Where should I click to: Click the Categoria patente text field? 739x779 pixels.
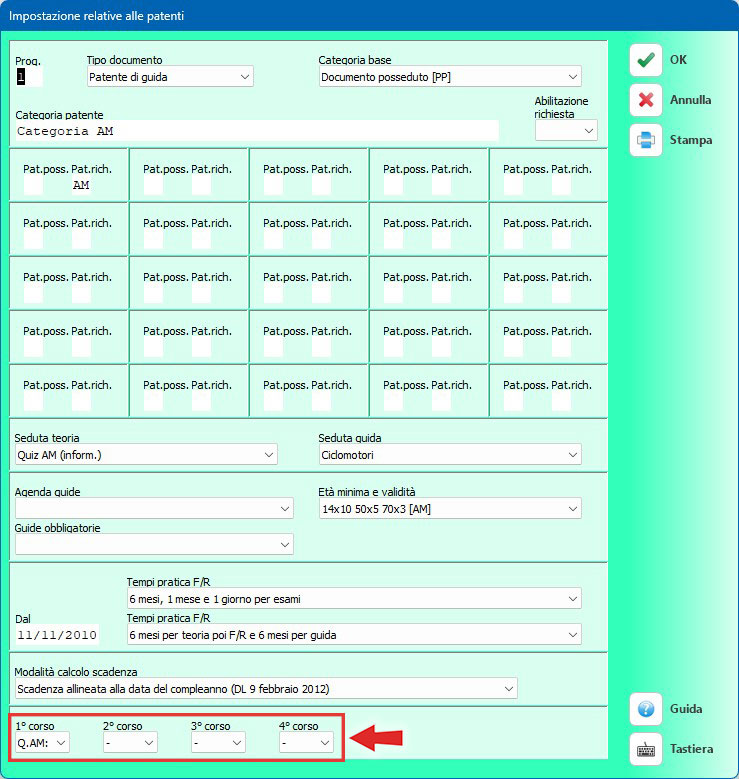257,131
